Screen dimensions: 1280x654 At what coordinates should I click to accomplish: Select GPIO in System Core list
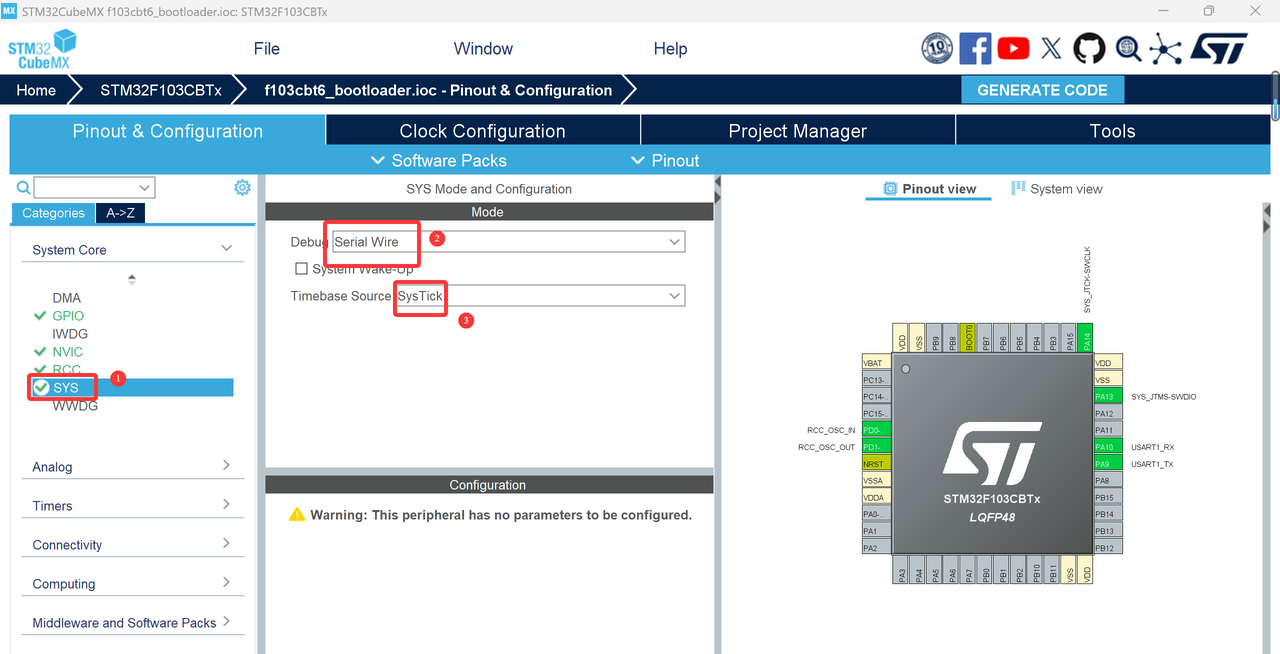click(x=68, y=316)
